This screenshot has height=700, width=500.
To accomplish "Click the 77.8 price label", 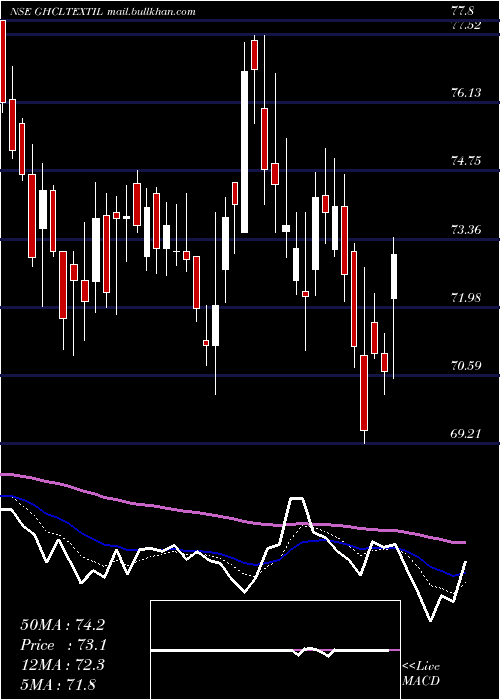I will coord(462,11).
